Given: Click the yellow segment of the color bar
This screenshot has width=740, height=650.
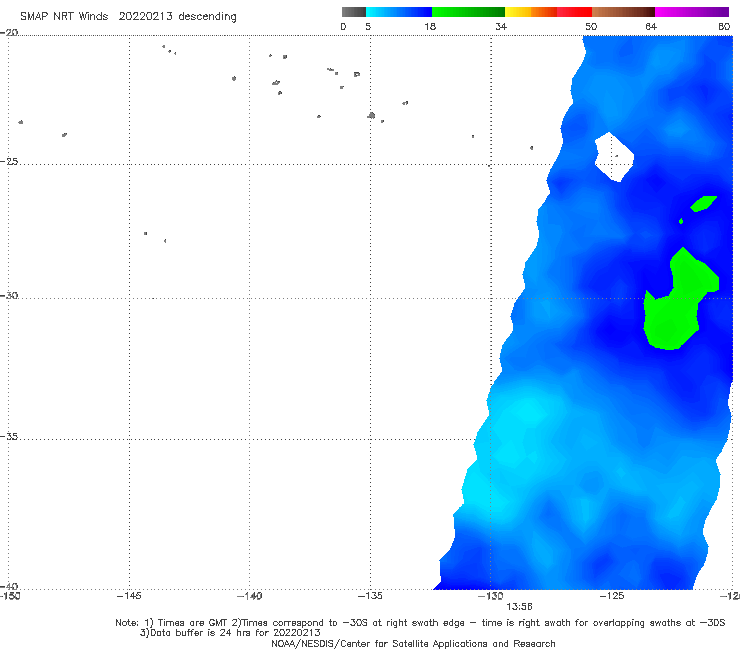Looking at the screenshot, I should 518,12.
